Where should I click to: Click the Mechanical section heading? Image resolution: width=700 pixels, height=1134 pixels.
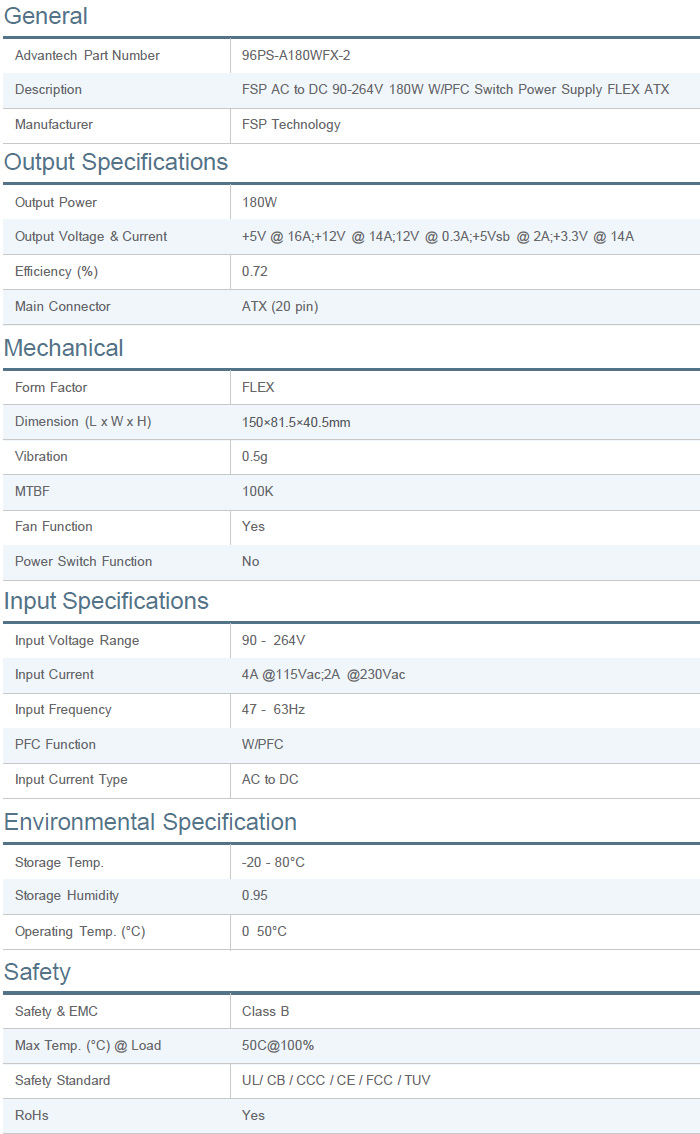tap(64, 348)
